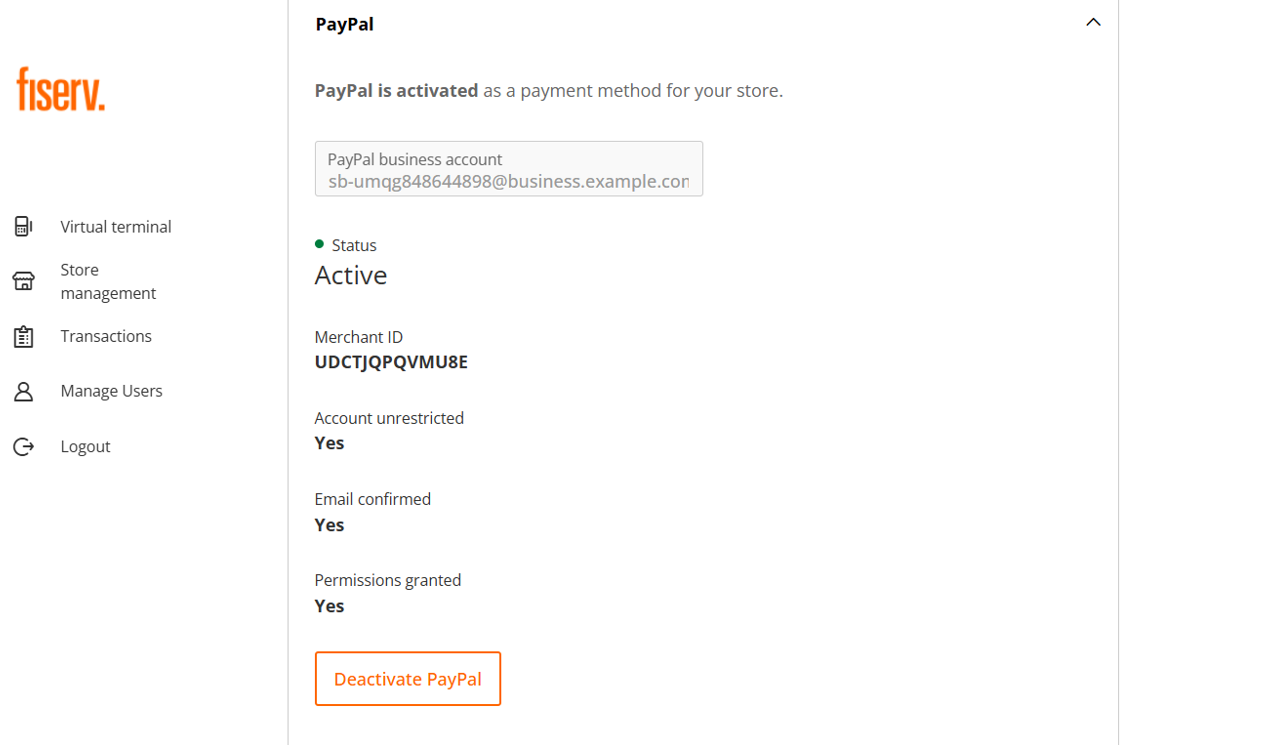This screenshot has height=745, width=1263.
Task: Click the green Status indicator dot
Action: tap(319, 244)
